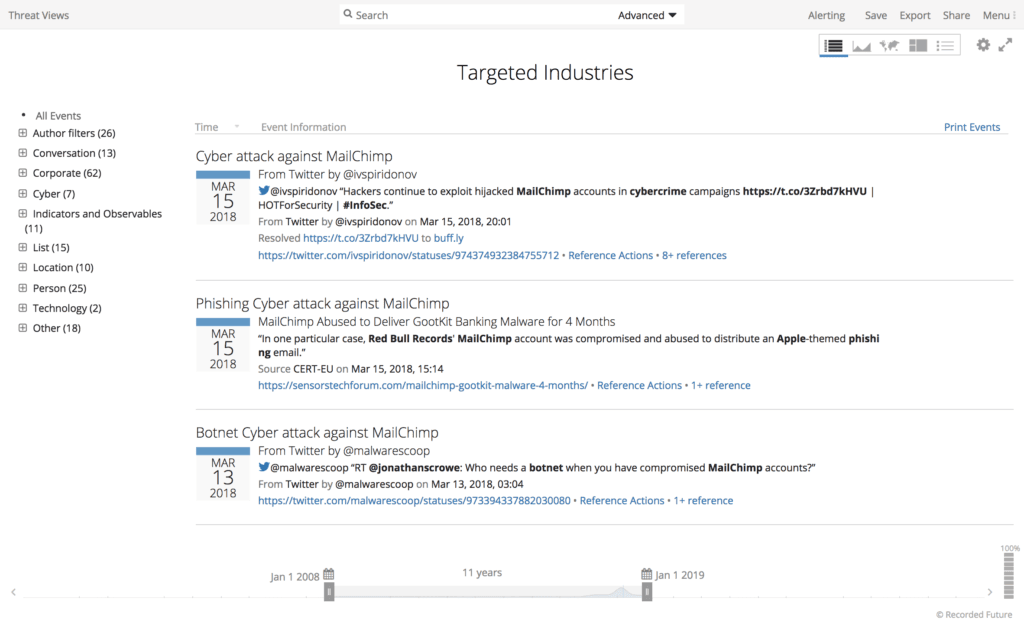This screenshot has height=623, width=1024.
Task: Open the settings gear icon
Action: point(983,44)
